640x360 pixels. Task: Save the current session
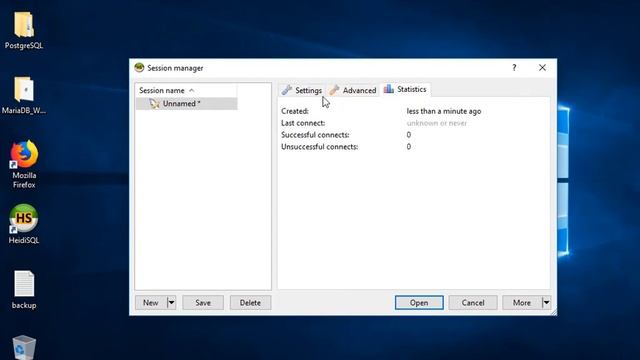click(203, 302)
